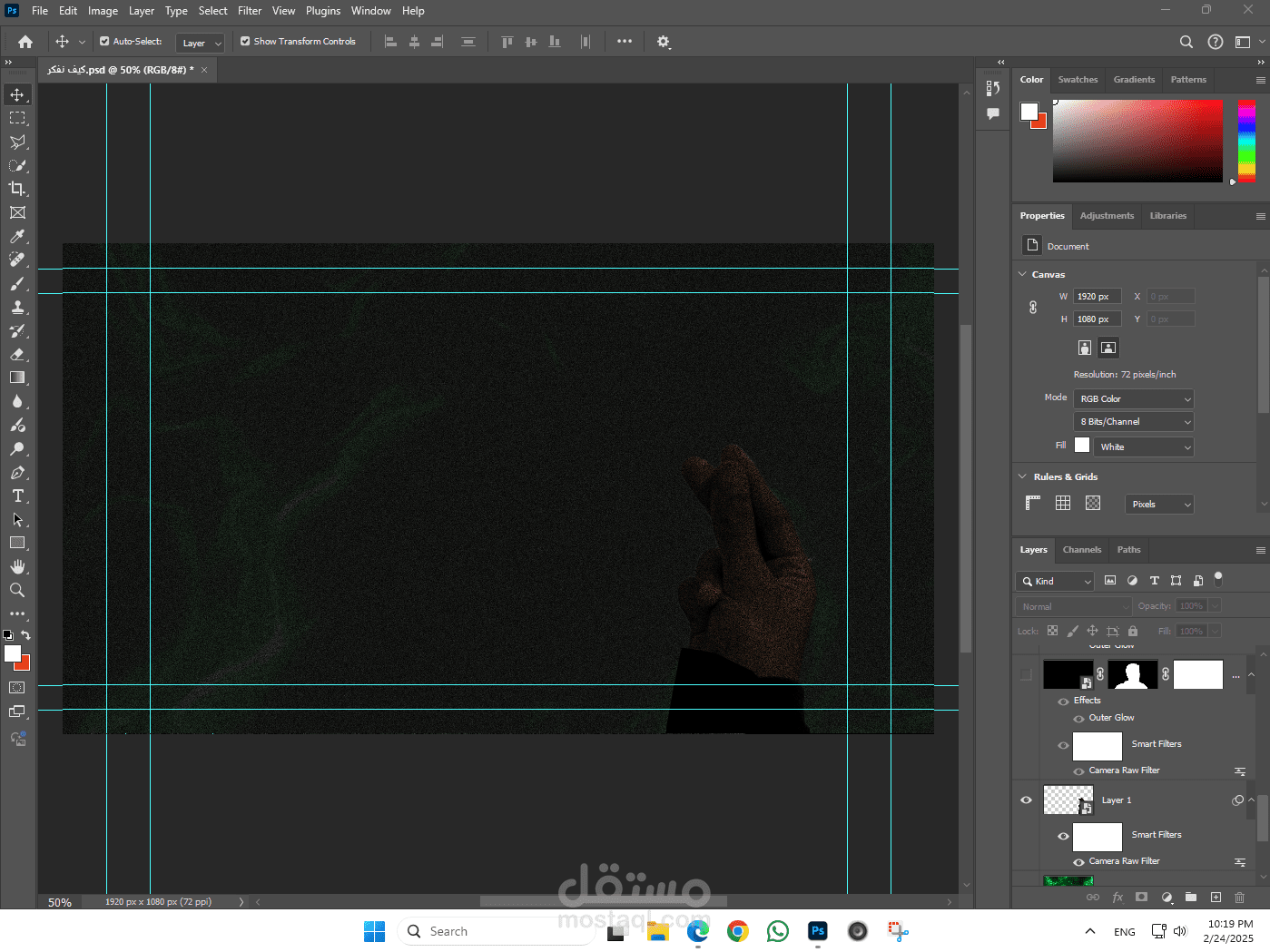Select the Rectangle shape tool
Image resolution: width=1270 pixels, height=952 pixels.
(17, 543)
